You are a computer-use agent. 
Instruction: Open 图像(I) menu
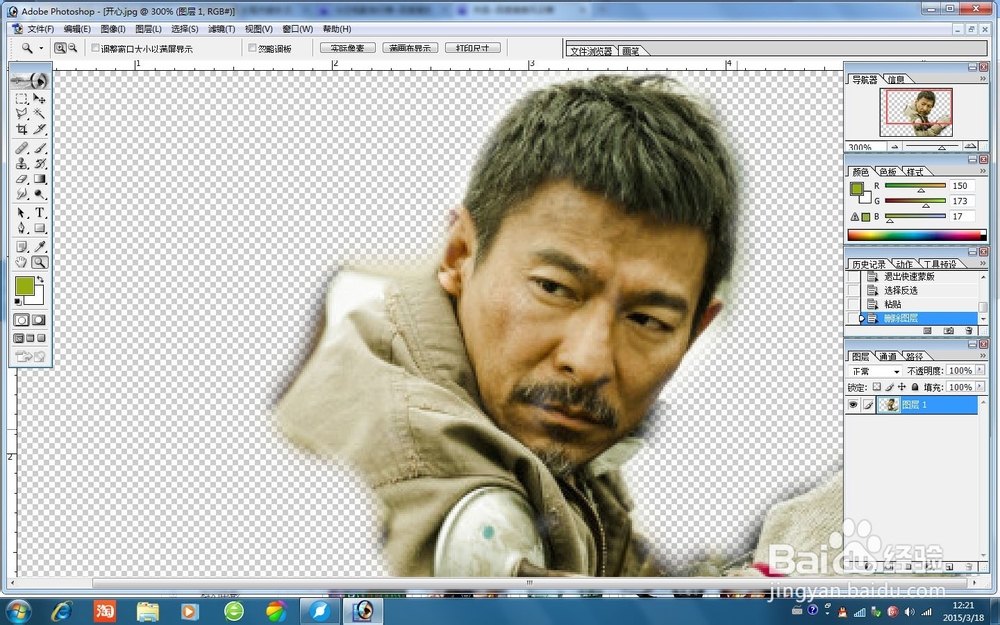(113, 29)
